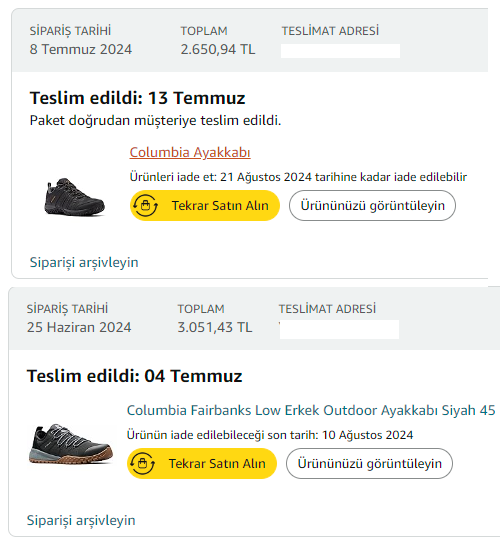Screen dimensions: 500x543
Task: Open Columbia Fairbanks Low Erkek Outdoor Ayakkabı link
Action: 311,410
